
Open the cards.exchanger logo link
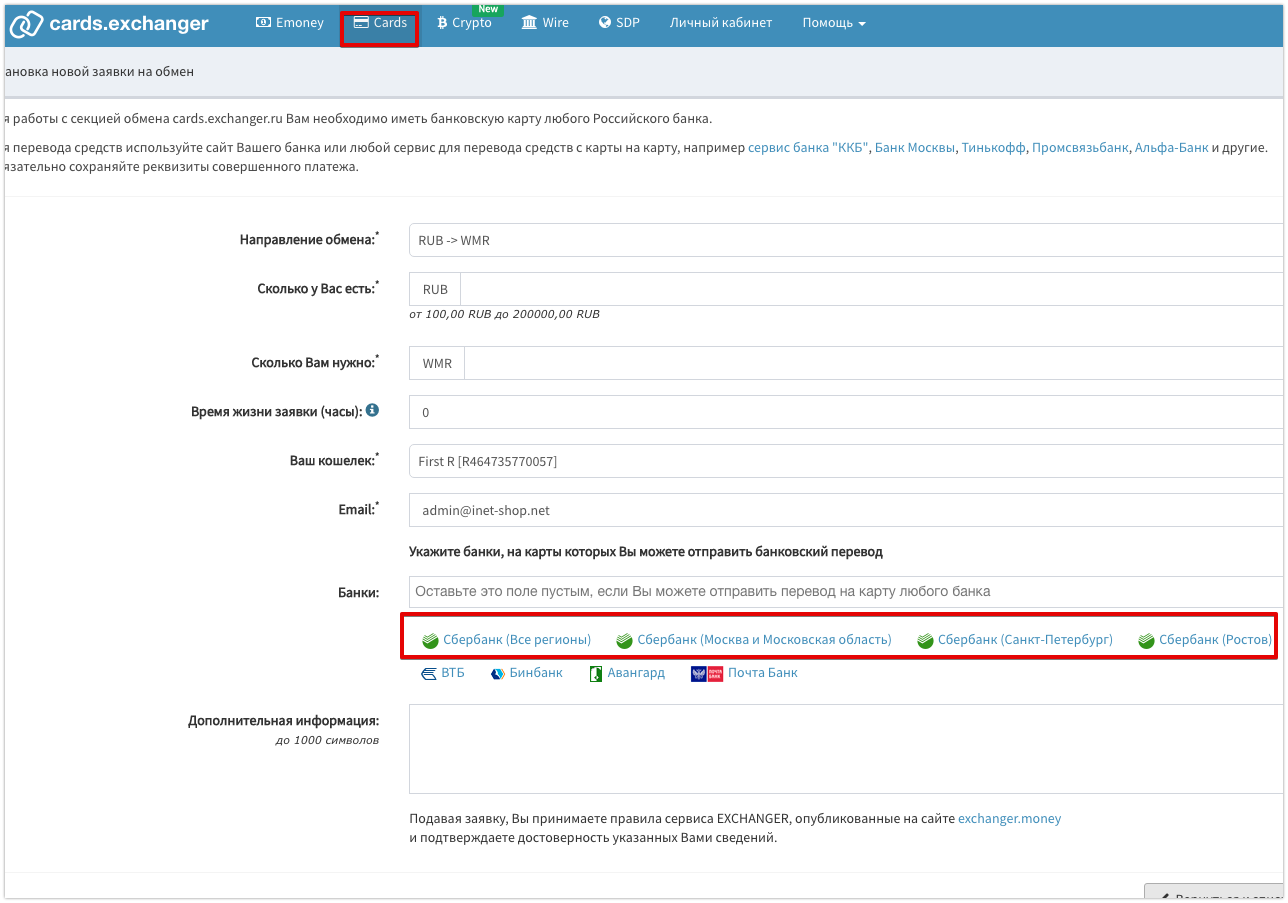click(x=109, y=23)
